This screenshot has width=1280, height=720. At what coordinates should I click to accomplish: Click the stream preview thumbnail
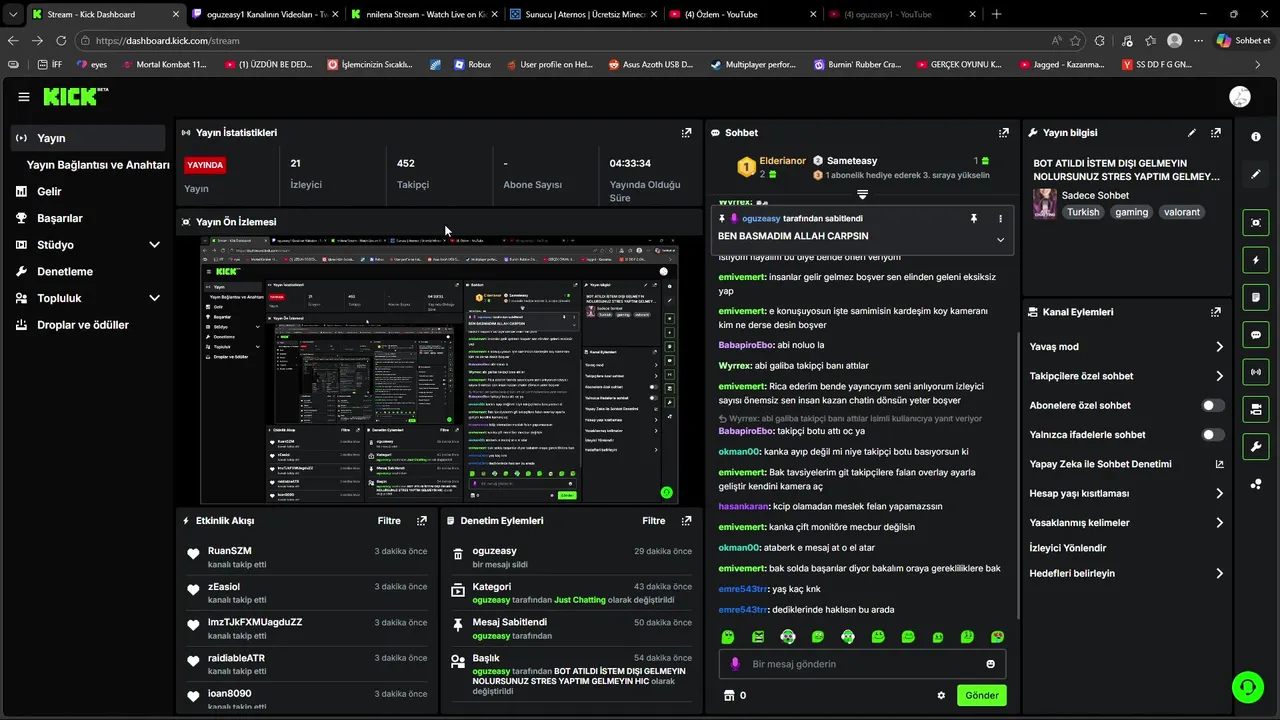[x=440, y=370]
